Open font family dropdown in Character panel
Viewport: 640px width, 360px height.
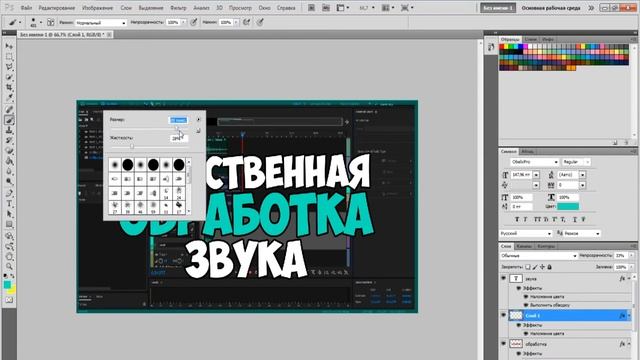pyautogui.click(x=534, y=162)
